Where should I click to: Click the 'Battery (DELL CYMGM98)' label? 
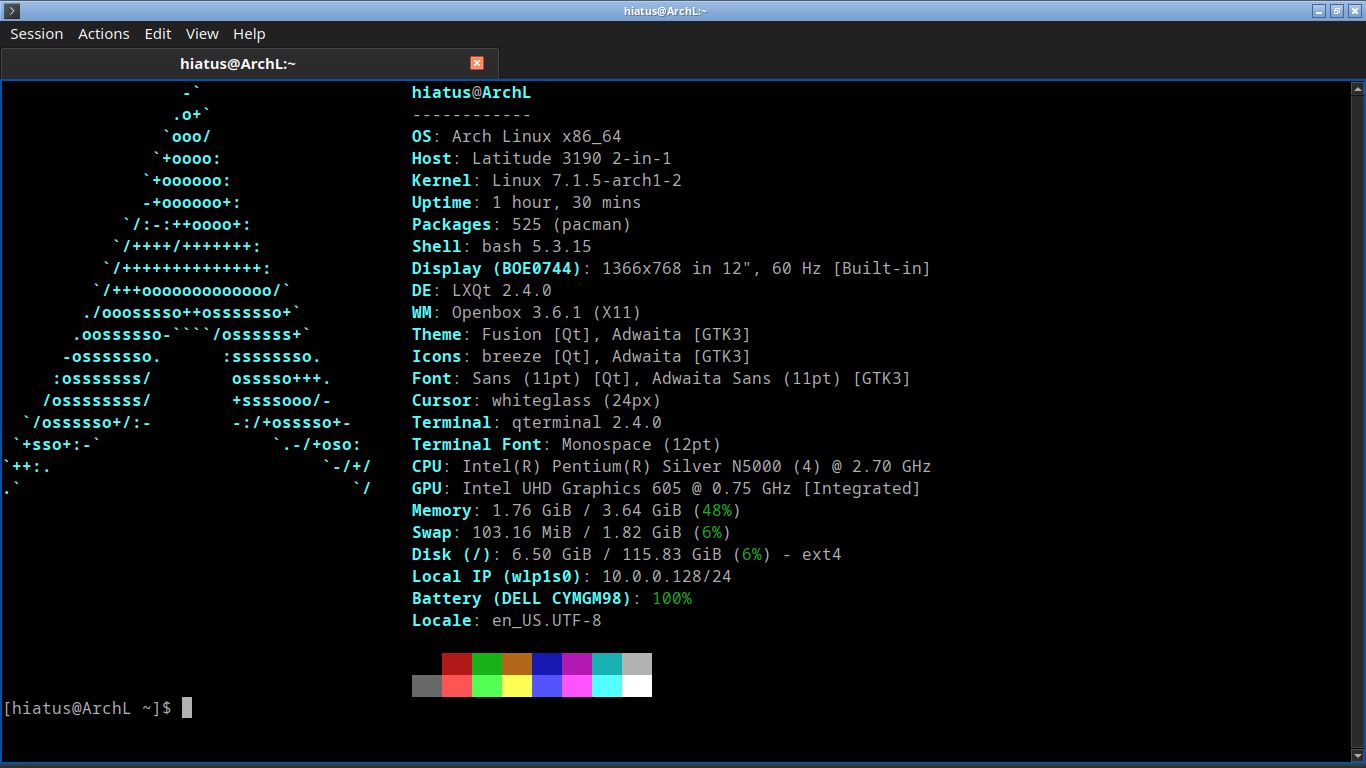522,599
